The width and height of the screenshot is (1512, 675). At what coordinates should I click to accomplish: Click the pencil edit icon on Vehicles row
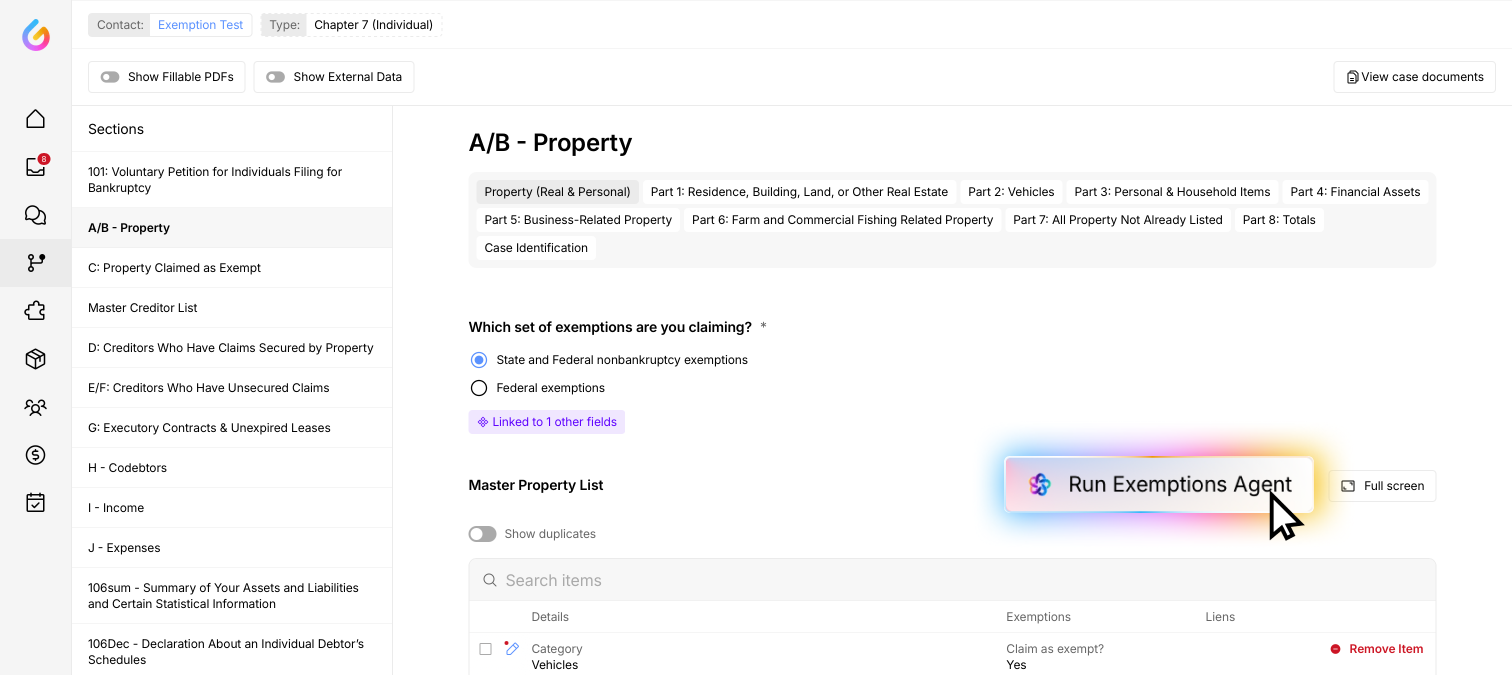click(512, 649)
